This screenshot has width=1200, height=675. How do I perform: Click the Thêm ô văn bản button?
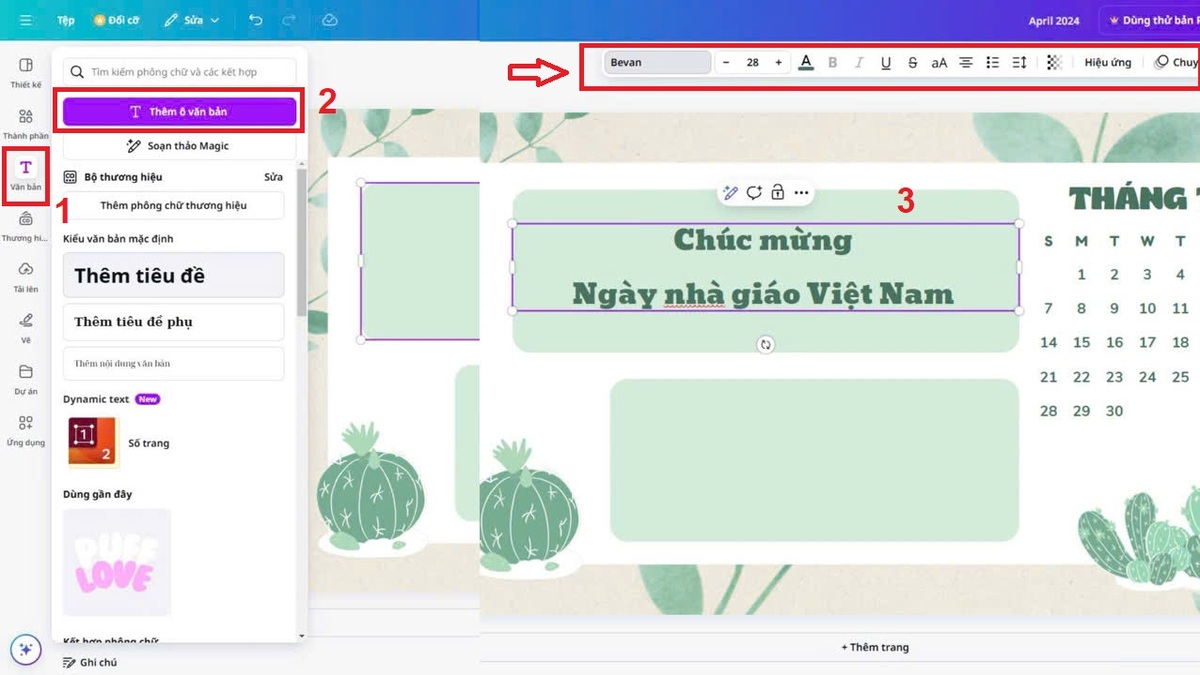click(180, 112)
